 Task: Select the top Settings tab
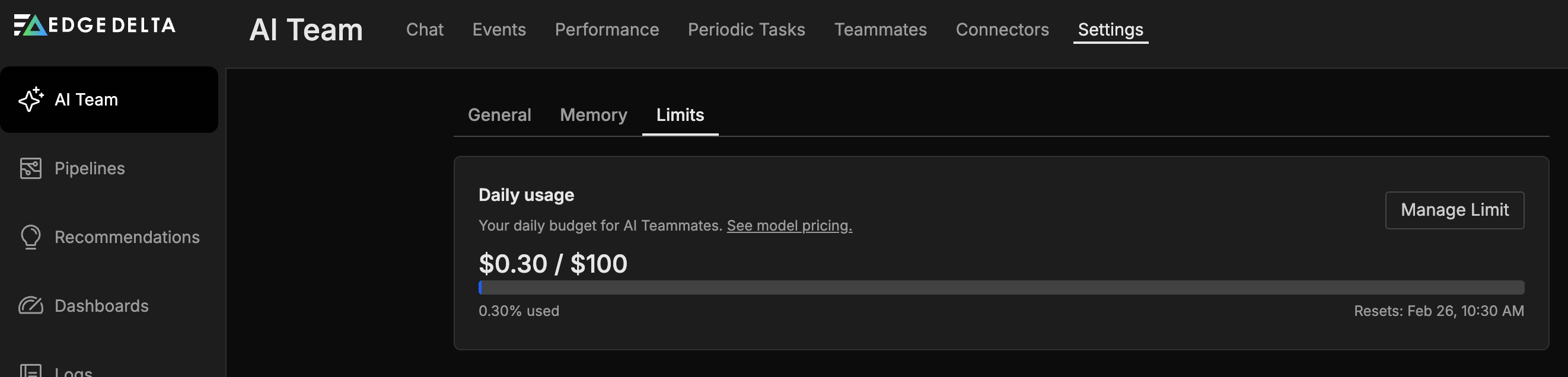[1110, 29]
